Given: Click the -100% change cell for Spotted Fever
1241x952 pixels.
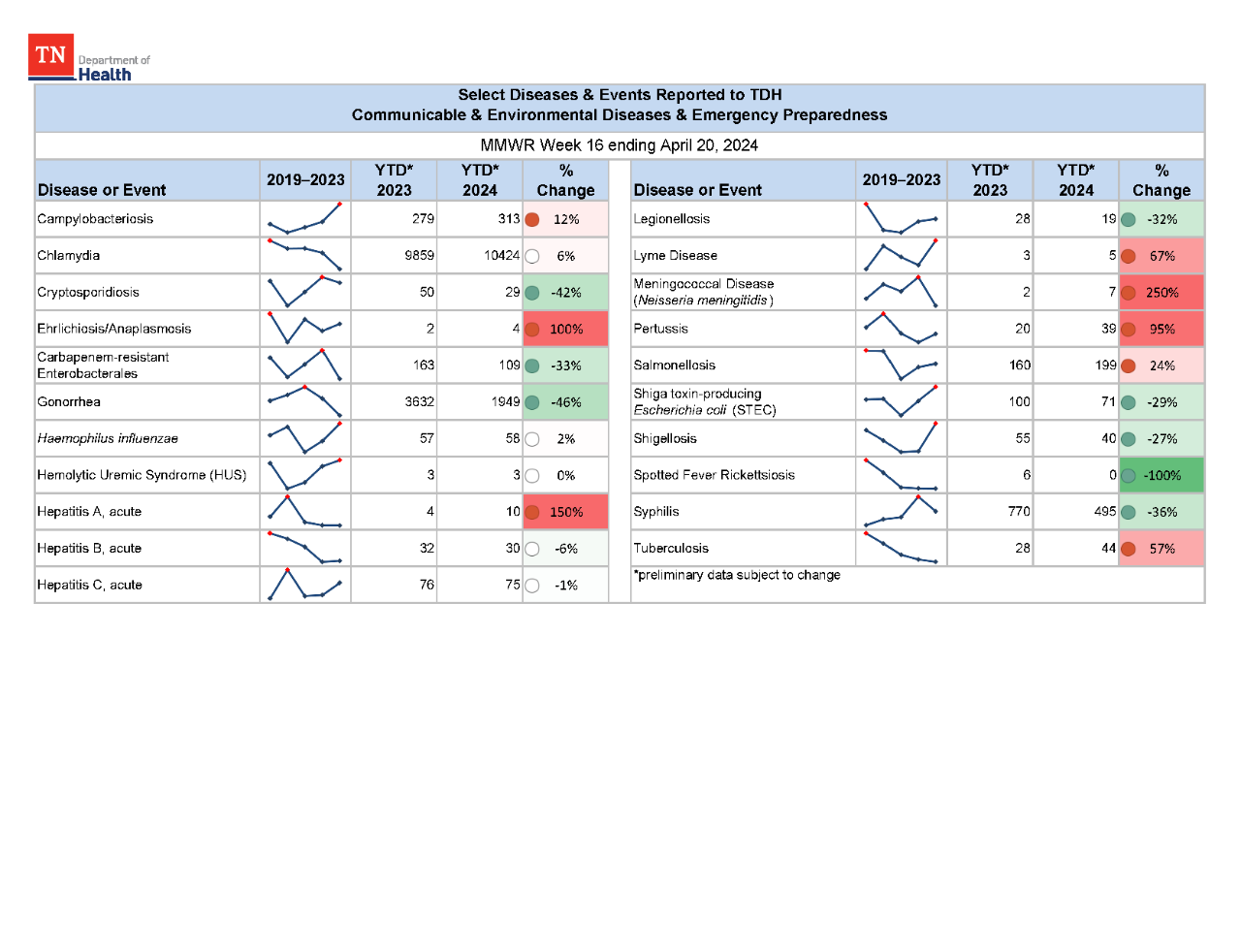Looking at the screenshot, I should point(1161,475).
